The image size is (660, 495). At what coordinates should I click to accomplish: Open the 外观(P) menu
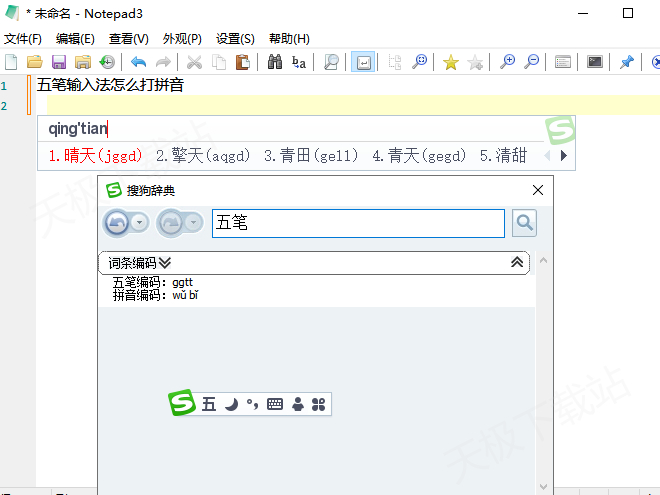182,39
